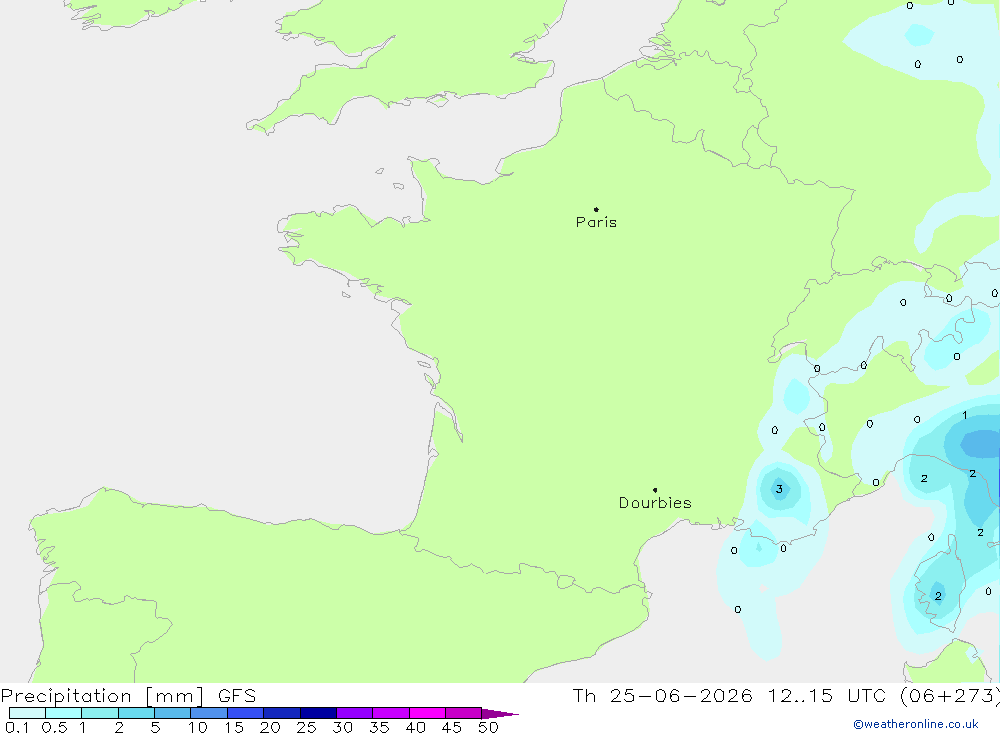Click the dark navy 25 mm legend swatch
The image size is (1000, 733).
pyautogui.click(x=318, y=713)
